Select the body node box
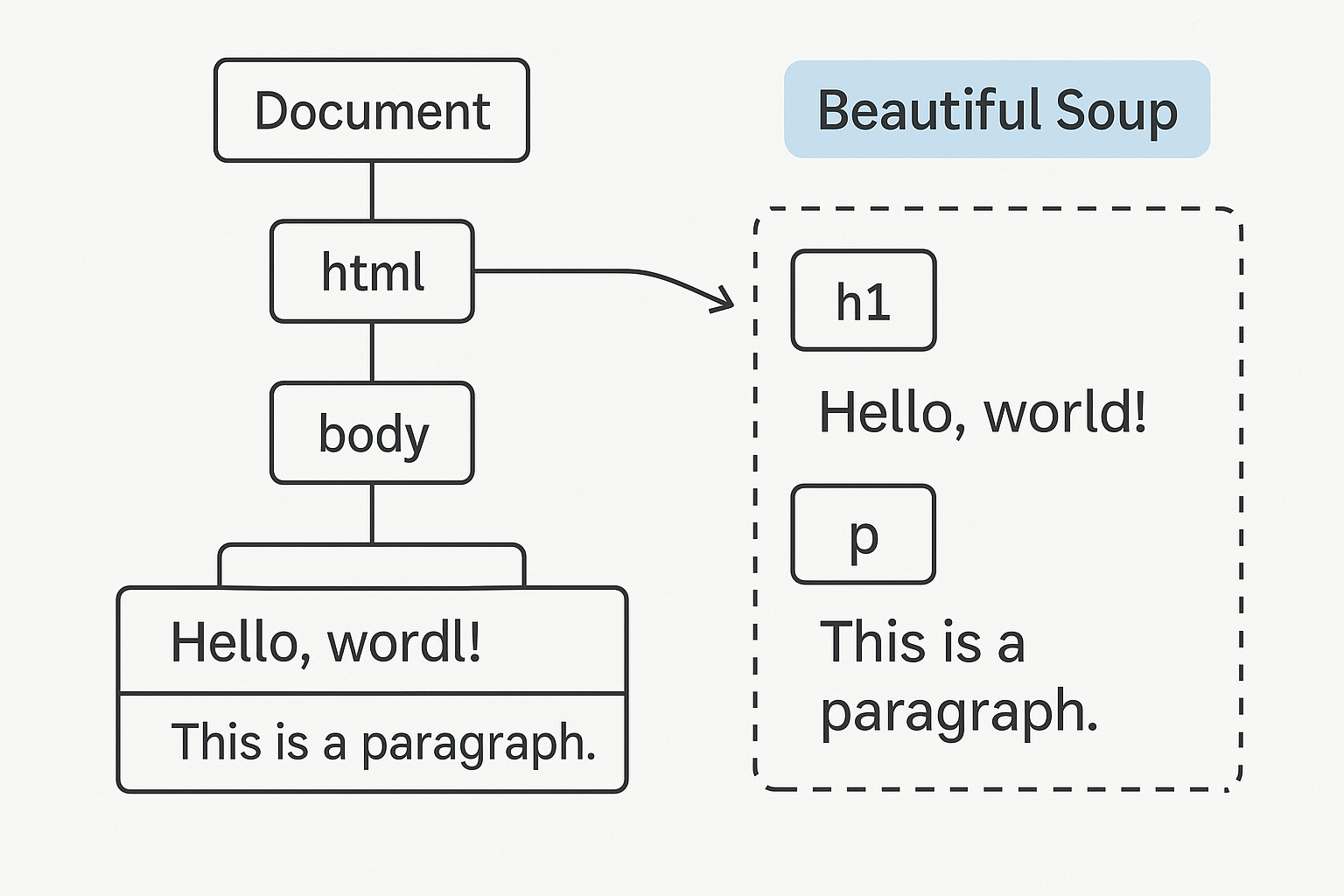Viewport: 1344px width, 896px height. (x=372, y=433)
